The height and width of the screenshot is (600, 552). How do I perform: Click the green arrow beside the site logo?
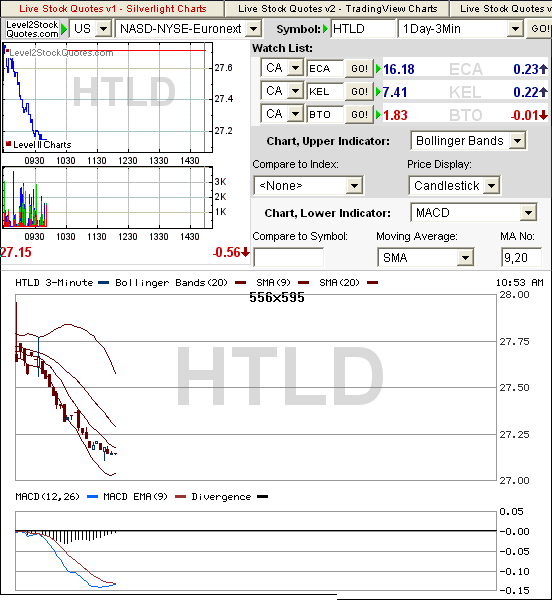(64, 29)
